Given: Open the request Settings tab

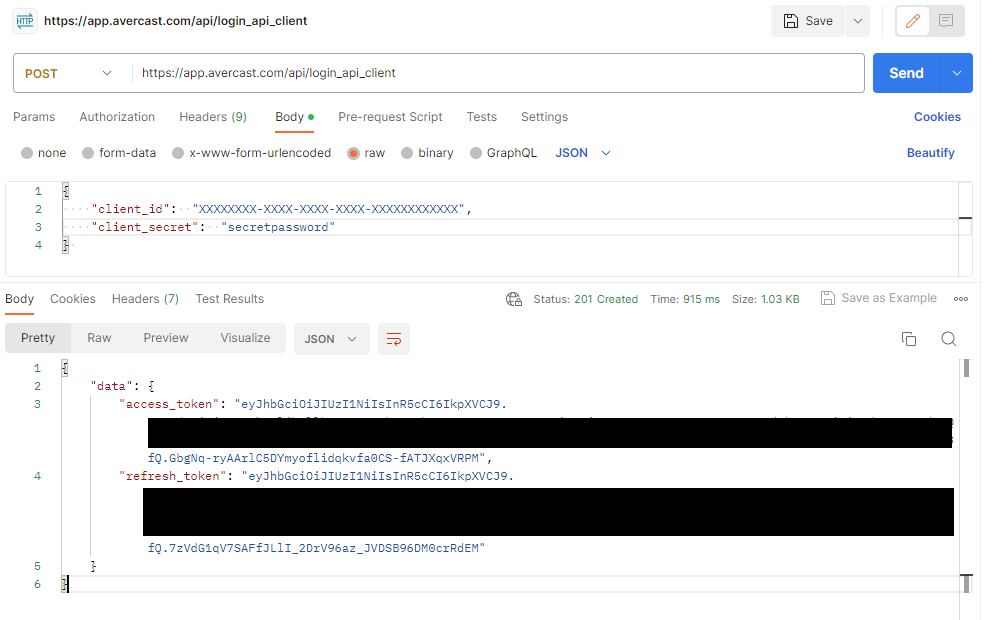Looking at the screenshot, I should [545, 117].
